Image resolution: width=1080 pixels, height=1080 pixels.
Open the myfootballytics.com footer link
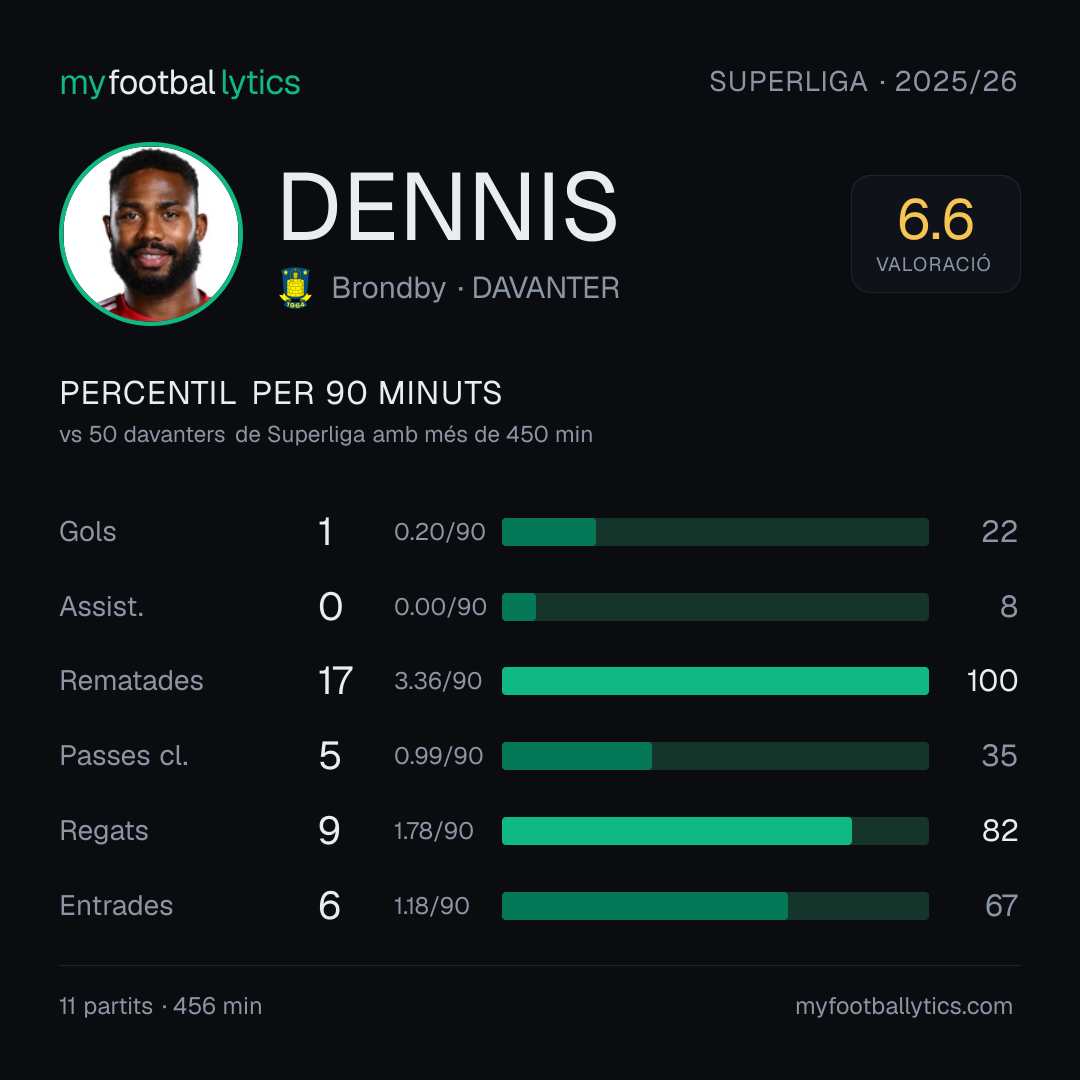[904, 1006]
